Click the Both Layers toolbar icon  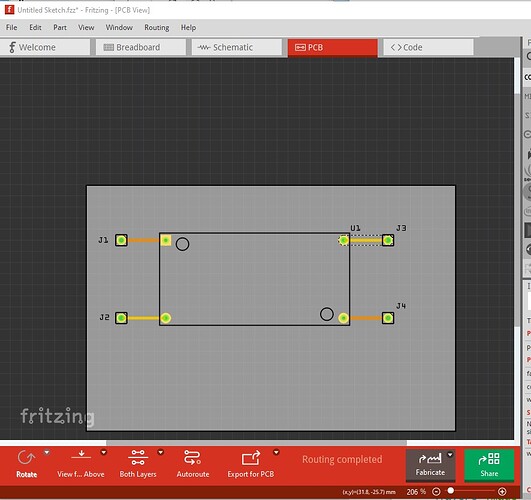coord(138,458)
